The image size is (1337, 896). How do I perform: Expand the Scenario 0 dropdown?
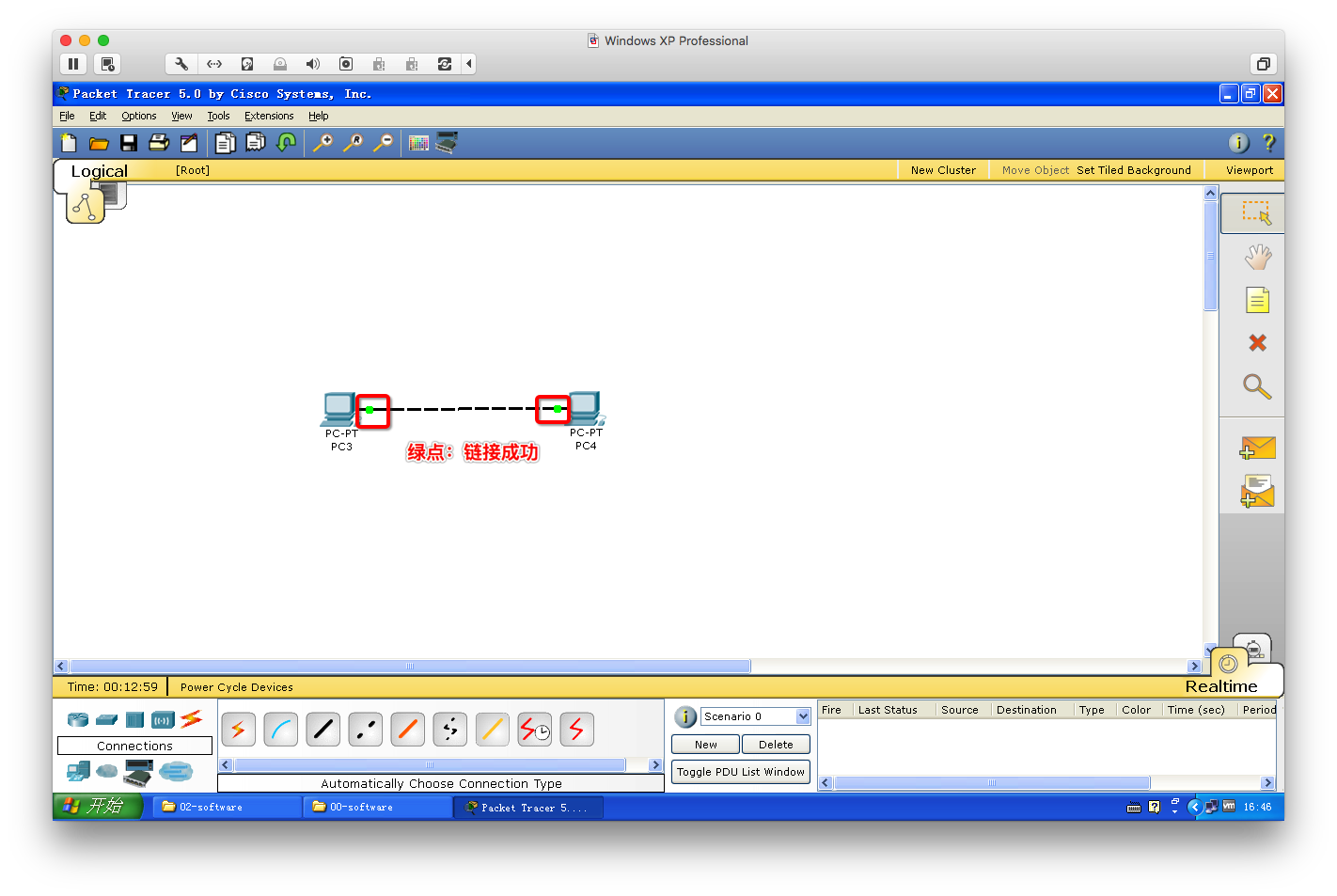coord(803,716)
